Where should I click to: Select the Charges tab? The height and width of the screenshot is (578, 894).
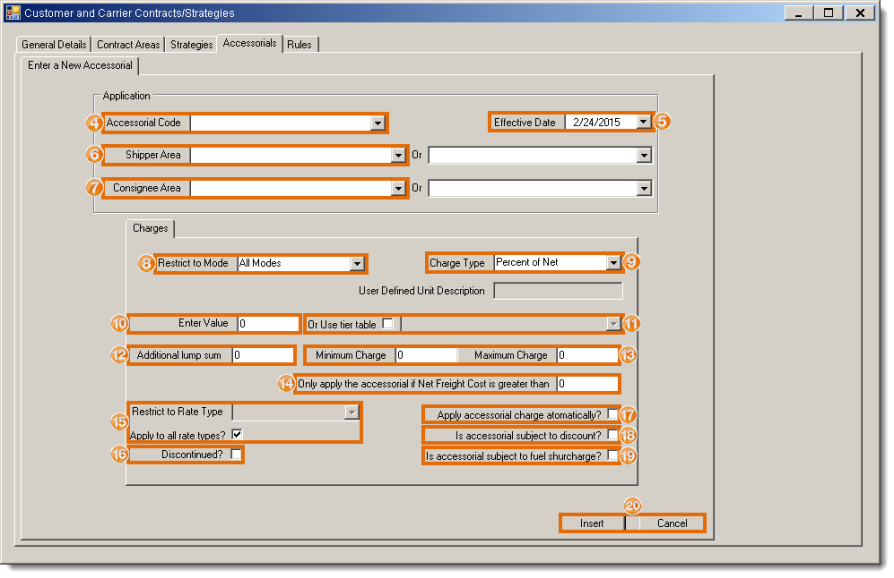coord(151,229)
